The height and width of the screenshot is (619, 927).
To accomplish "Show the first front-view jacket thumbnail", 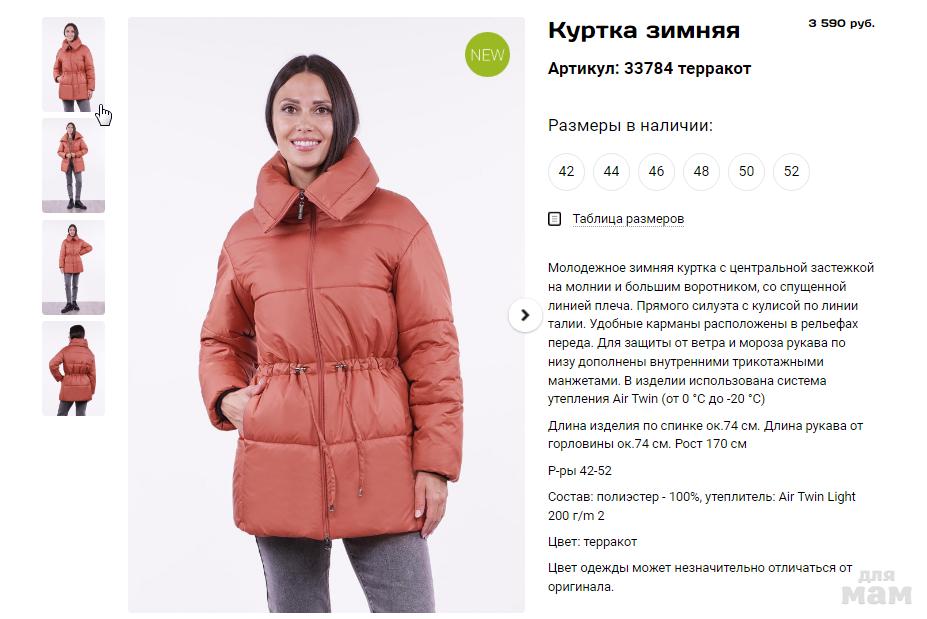I will (x=73, y=64).
